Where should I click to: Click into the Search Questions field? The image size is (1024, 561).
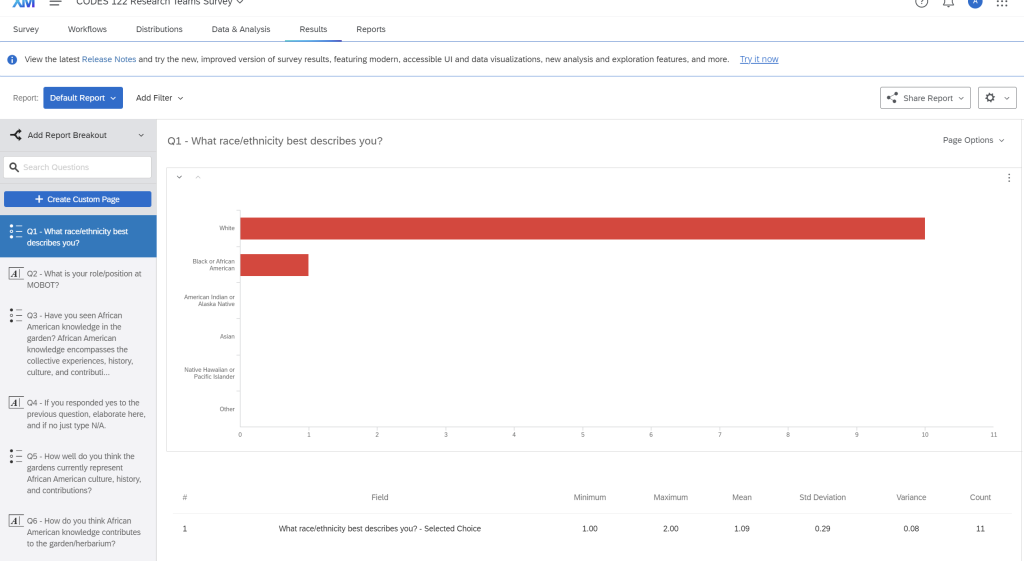tap(78, 167)
